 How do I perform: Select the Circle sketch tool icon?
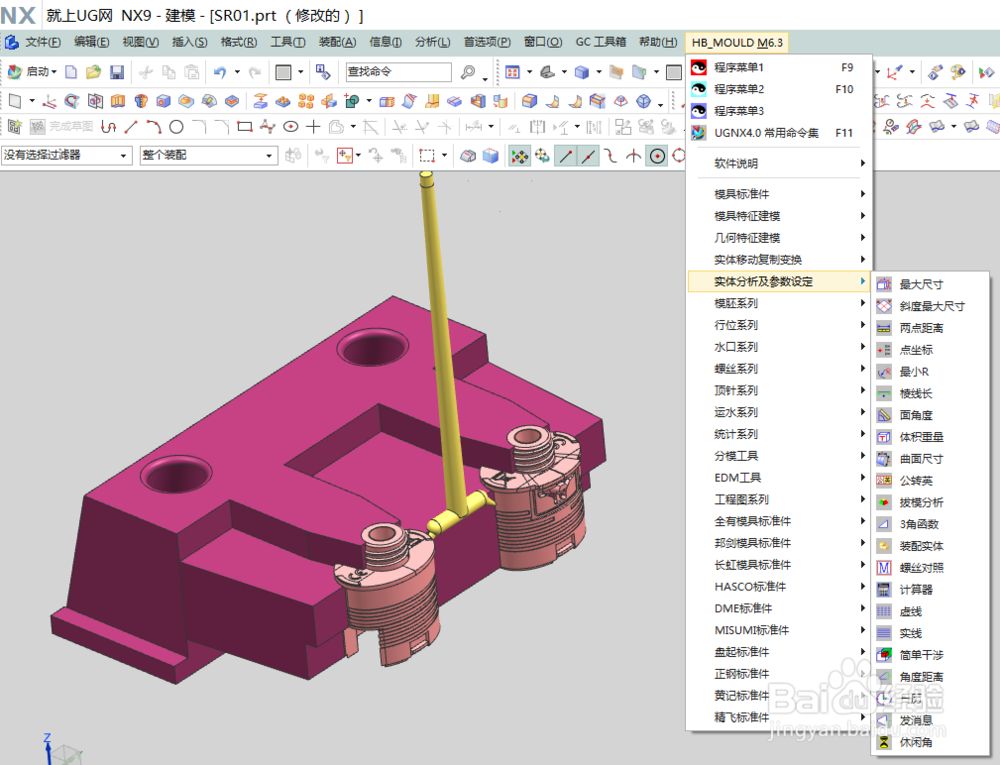coord(176,127)
